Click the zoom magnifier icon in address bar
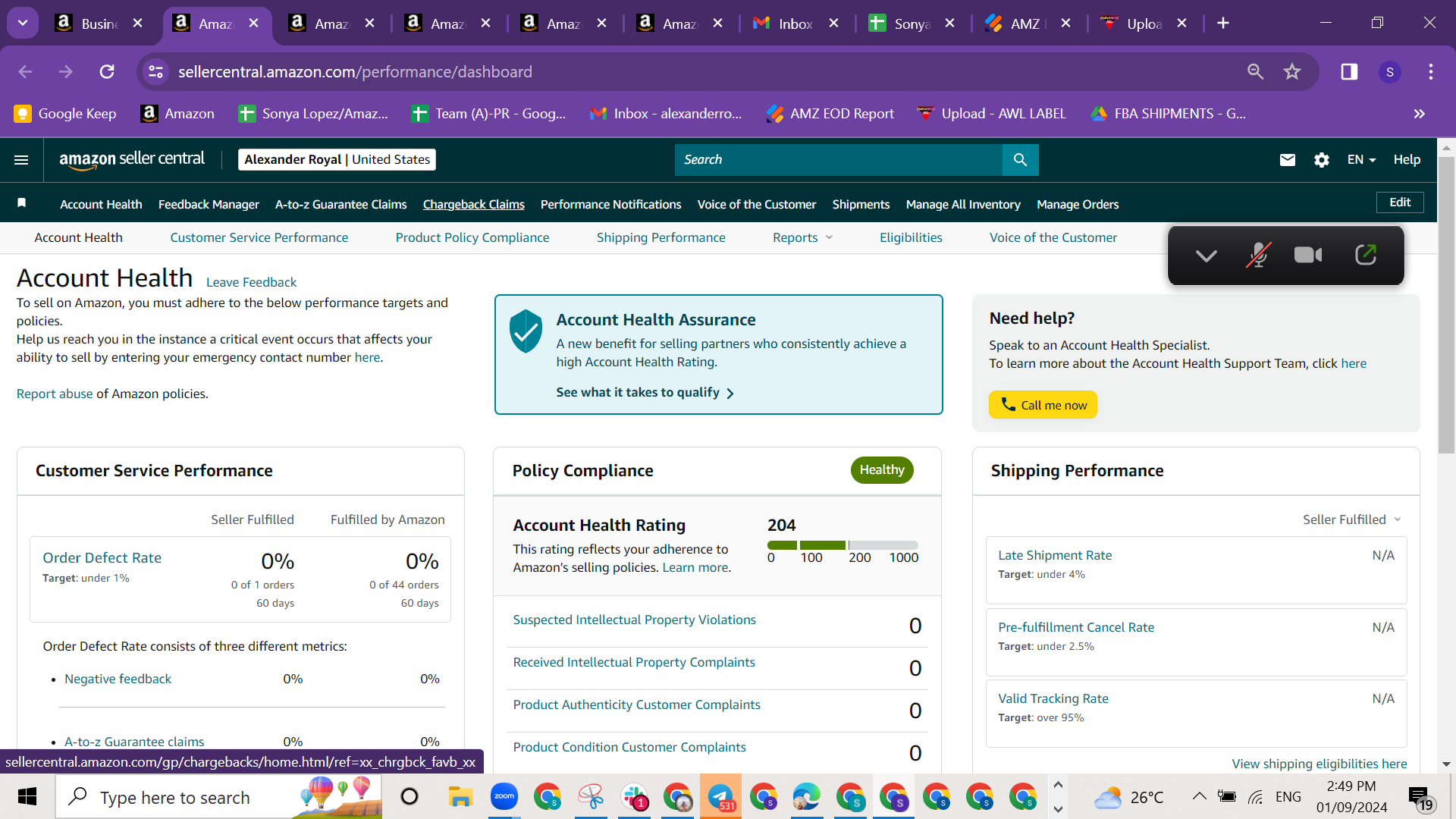 tap(1256, 72)
